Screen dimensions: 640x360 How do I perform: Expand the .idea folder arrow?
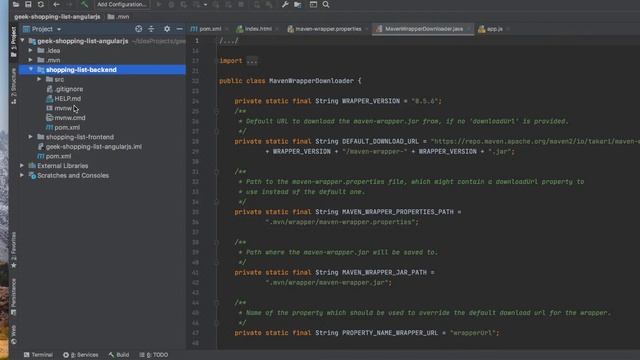tap(31, 50)
